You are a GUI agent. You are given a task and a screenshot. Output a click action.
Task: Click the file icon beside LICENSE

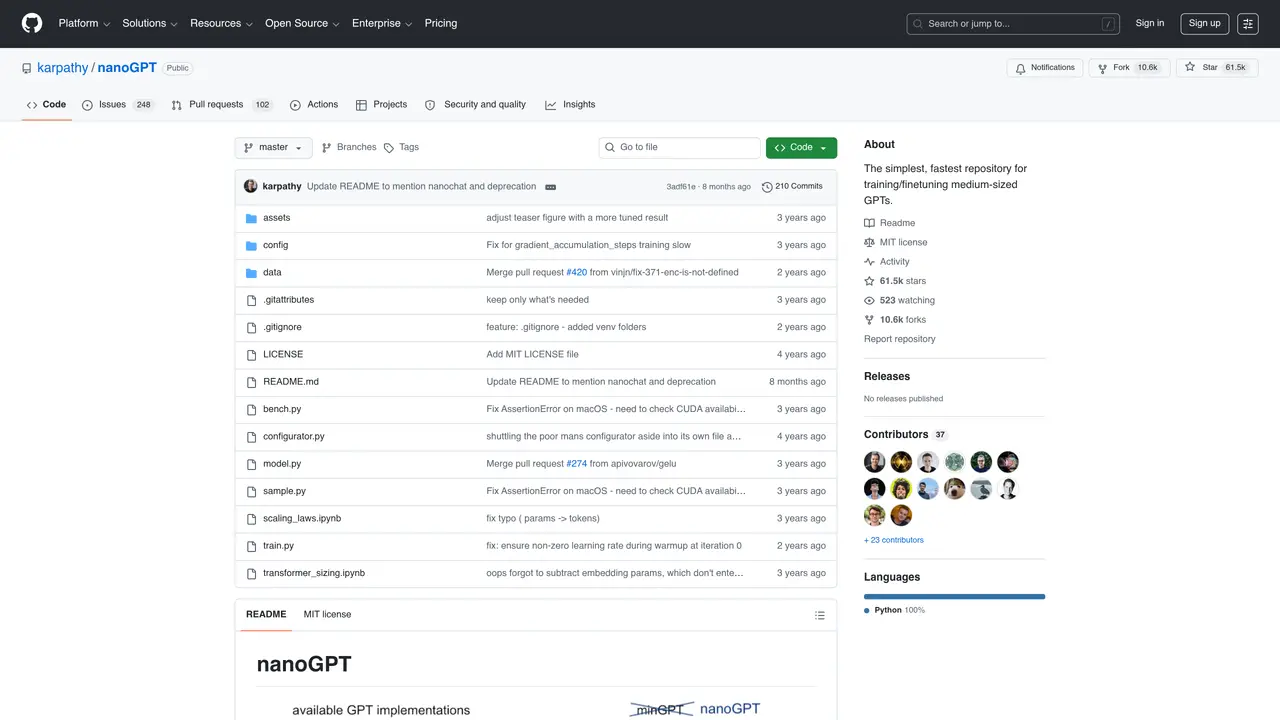tap(252, 355)
